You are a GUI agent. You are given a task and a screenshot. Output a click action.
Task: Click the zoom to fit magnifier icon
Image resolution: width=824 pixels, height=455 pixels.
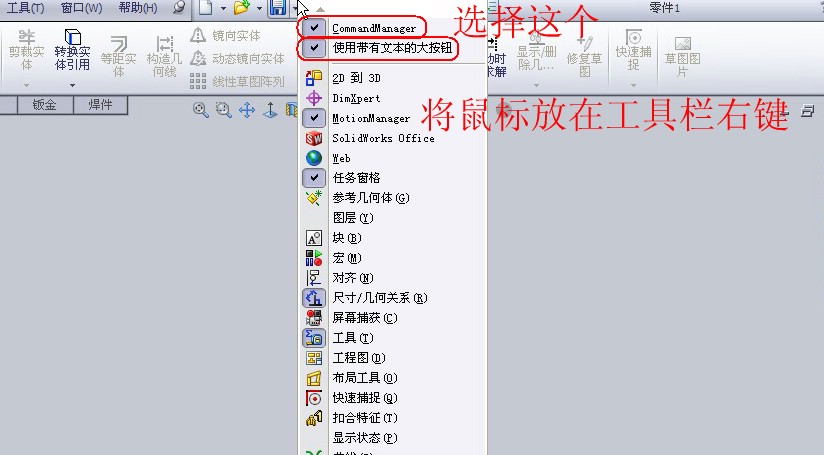pos(200,110)
